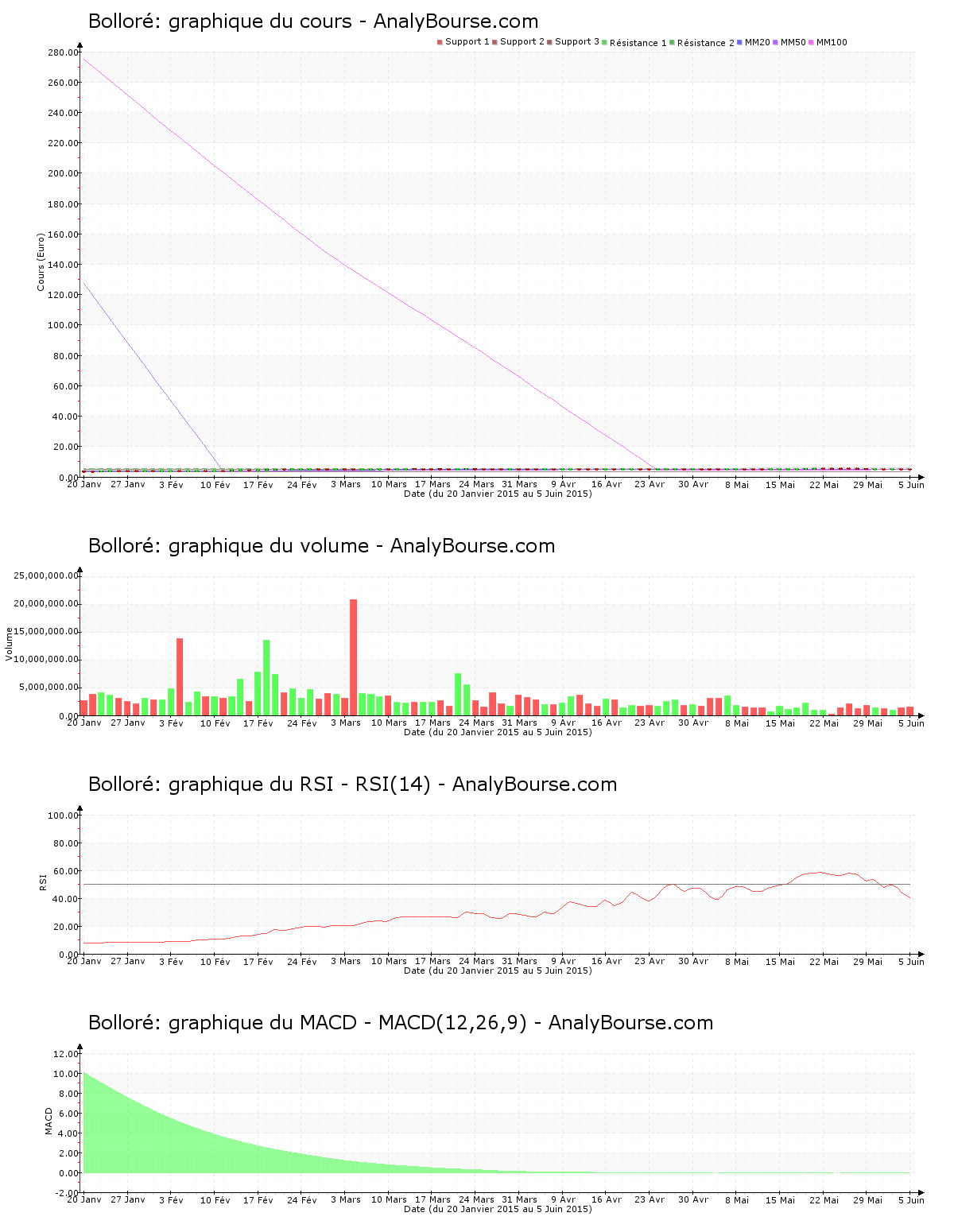Click the Résistance 1 legend entry
Image resolution: width=954 pixels, height=1232 pixels.
point(634,43)
